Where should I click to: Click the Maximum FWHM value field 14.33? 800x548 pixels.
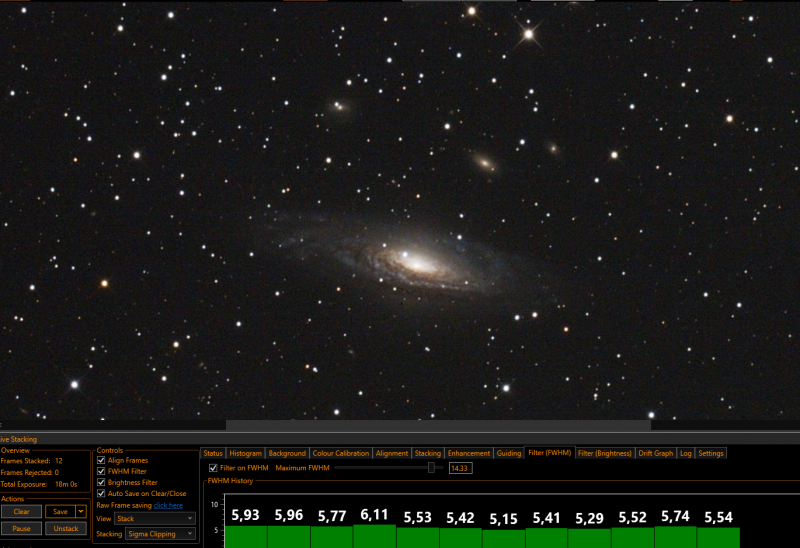click(x=460, y=468)
